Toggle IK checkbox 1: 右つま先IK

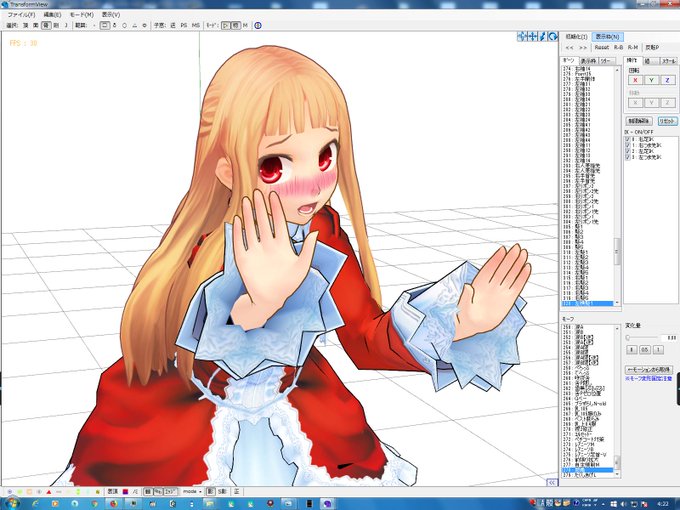pyautogui.click(x=628, y=145)
